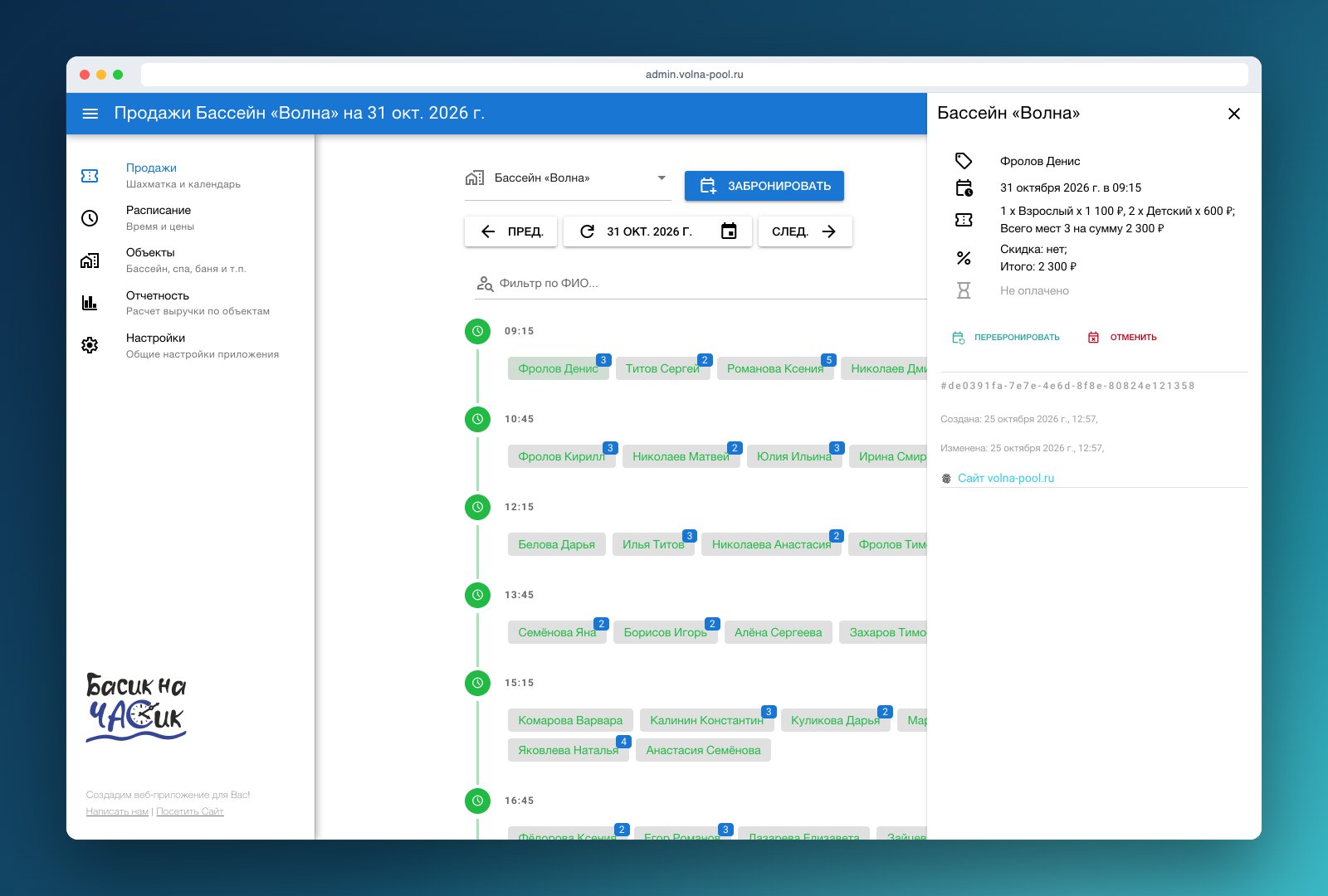Click ПЕРЕБРОНИРОВАТЬ in details panel
Image resolution: width=1328 pixels, height=896 pixels.
coord(1006,338)
